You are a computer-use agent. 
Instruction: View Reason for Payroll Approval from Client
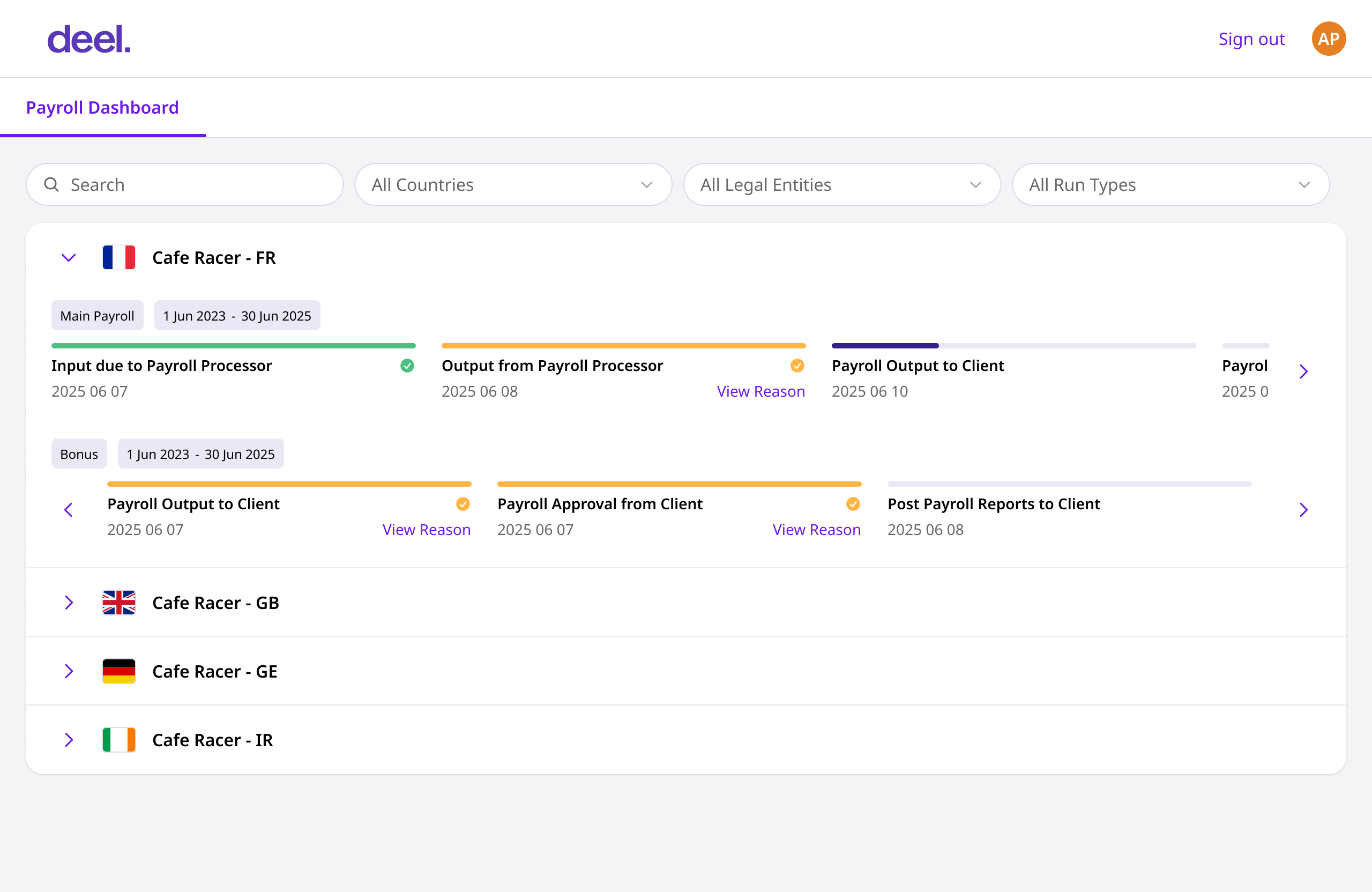pos(816,530)
